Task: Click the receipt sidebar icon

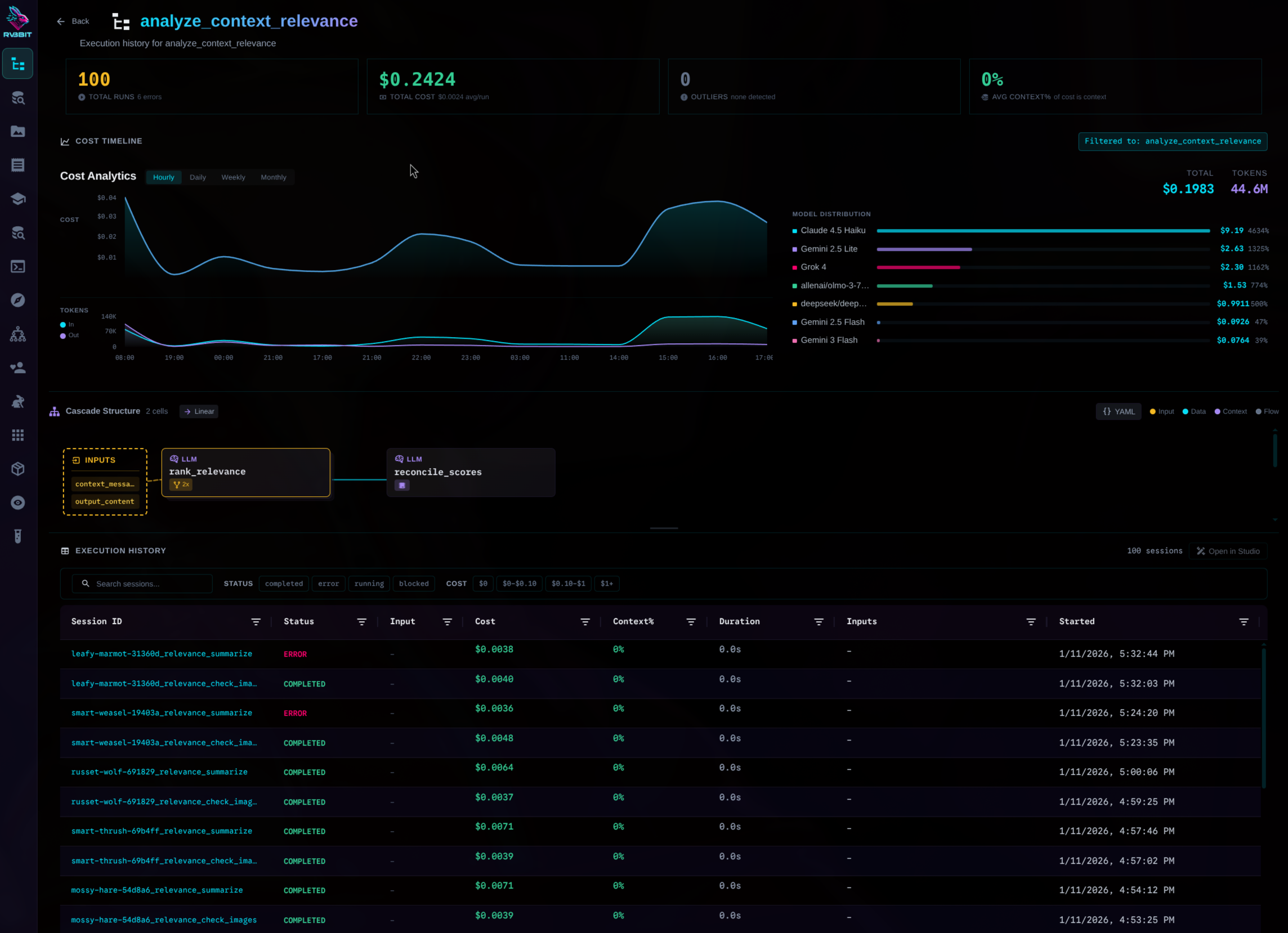Action: (x=17, y=165)
